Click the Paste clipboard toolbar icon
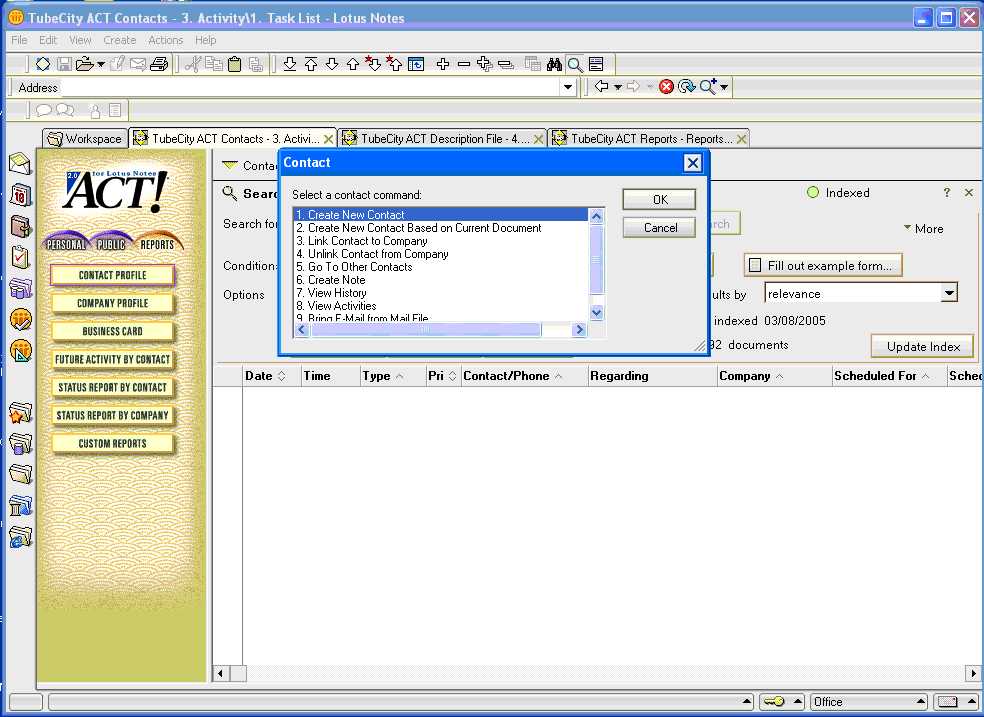The height and width of the screenshot is (717, 984). 235,64
